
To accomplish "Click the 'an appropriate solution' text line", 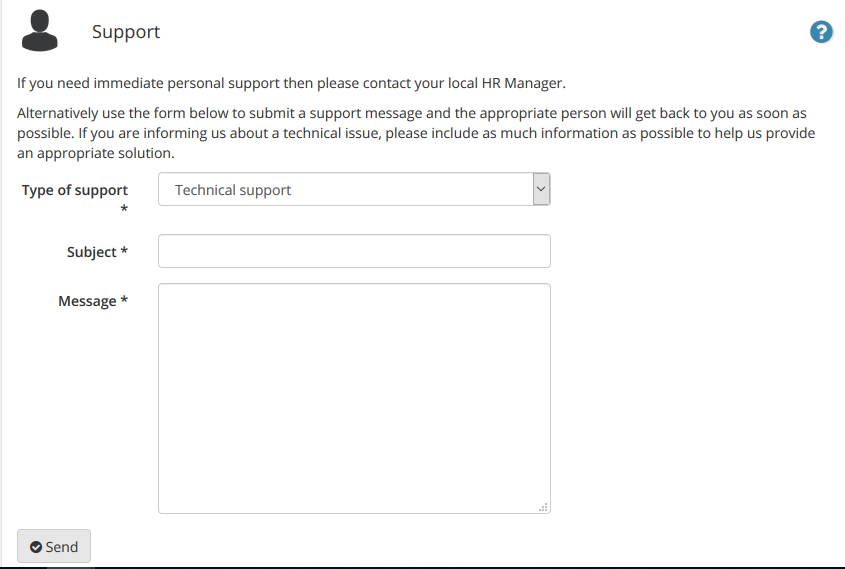I will click(x=96, y=154).
